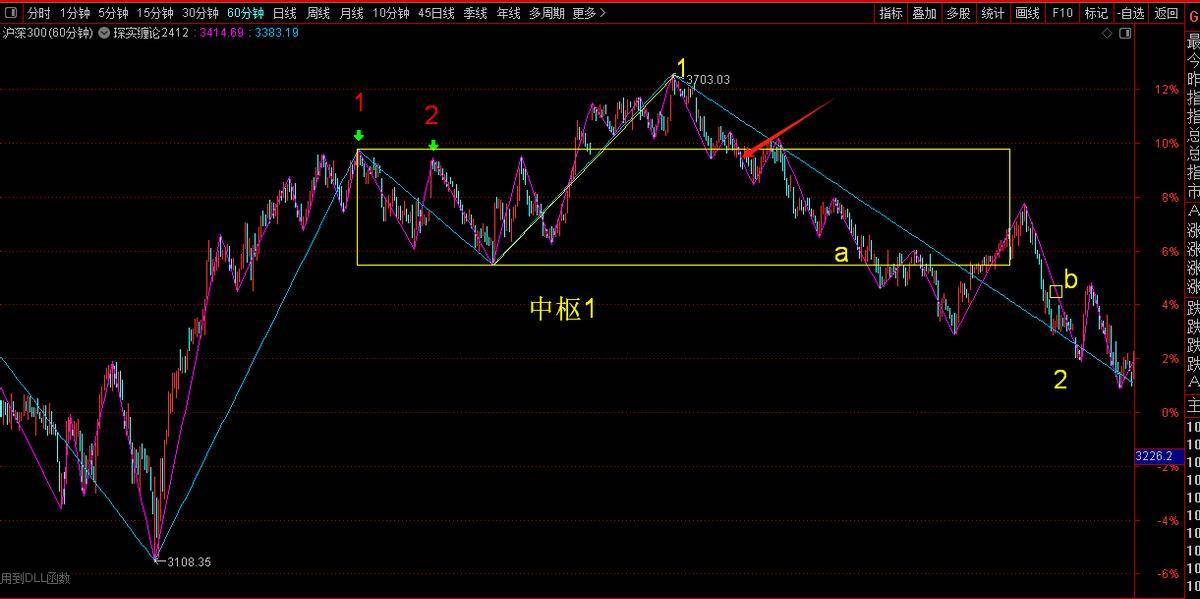Click the 沪深300(60分钟) chart title

click(x=48, y=33)
